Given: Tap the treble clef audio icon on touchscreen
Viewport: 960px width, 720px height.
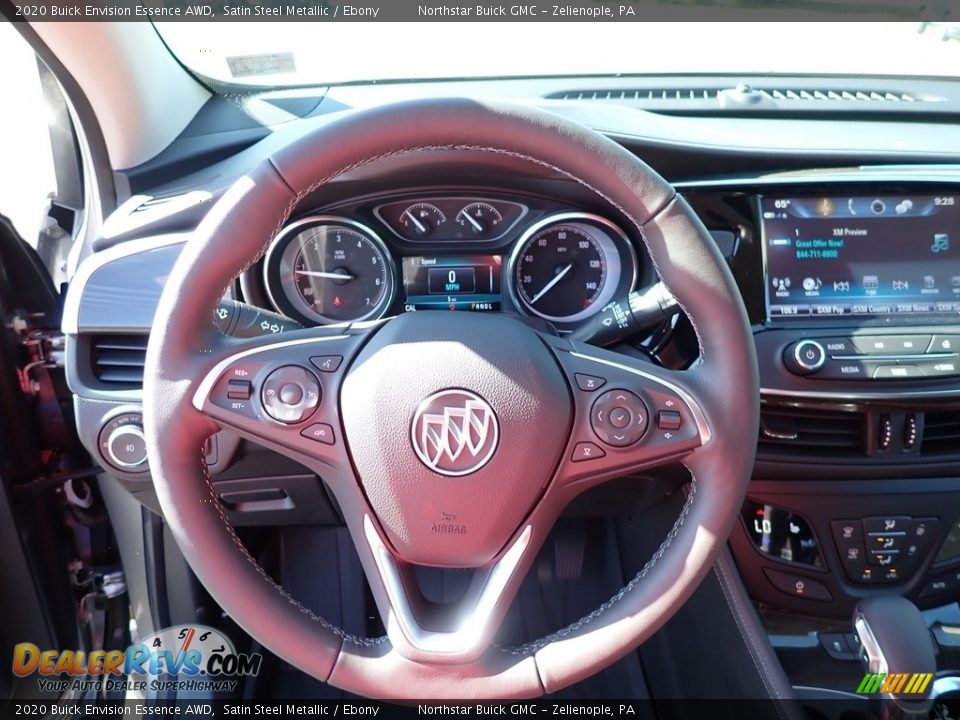Looking at the screenshot, I should coord(826,207).
